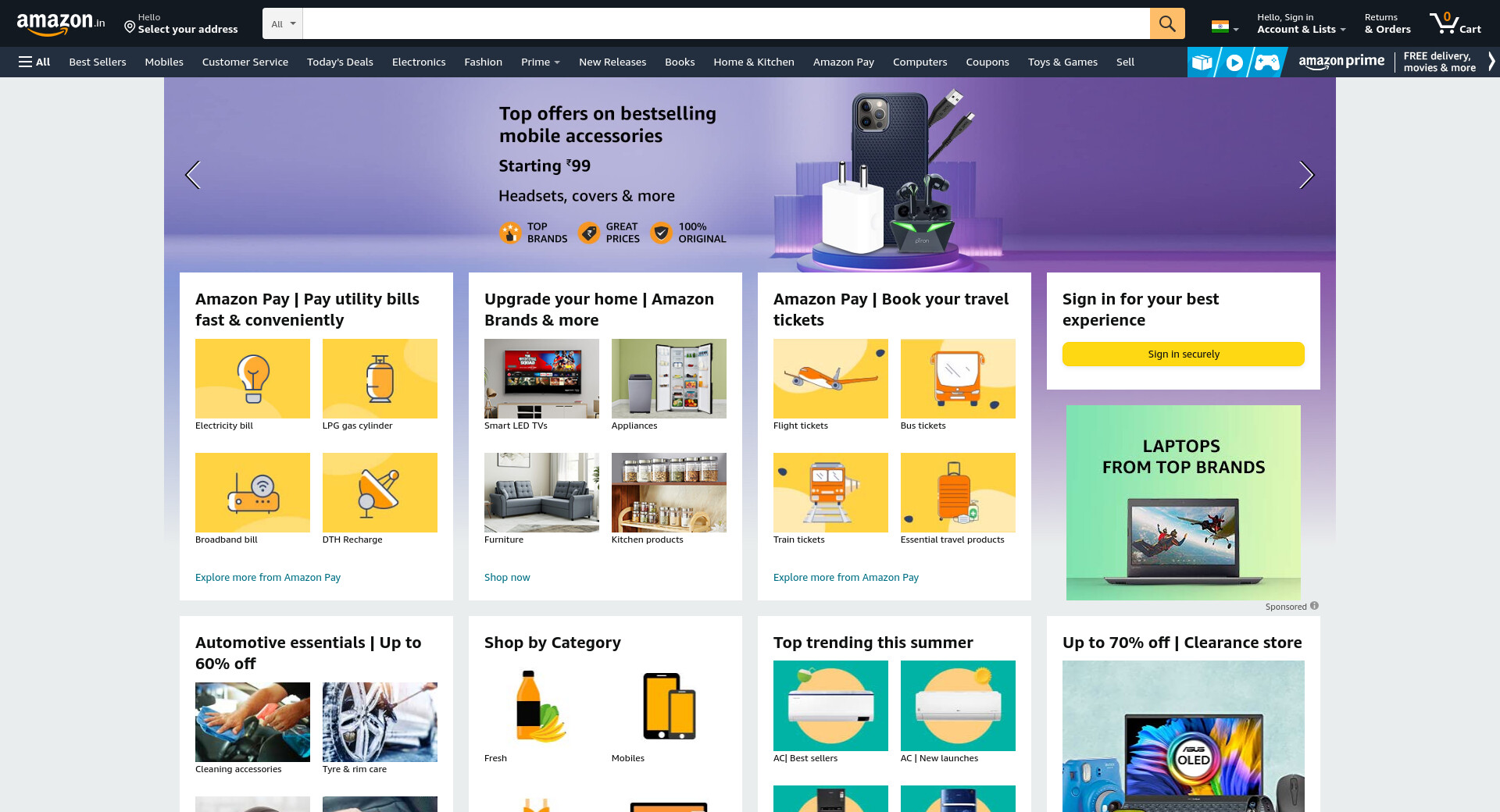Click the Electricity bill lightbulb icon
Screen dimensions: 1500x812
pyautogui.click(x=252, y=379)
